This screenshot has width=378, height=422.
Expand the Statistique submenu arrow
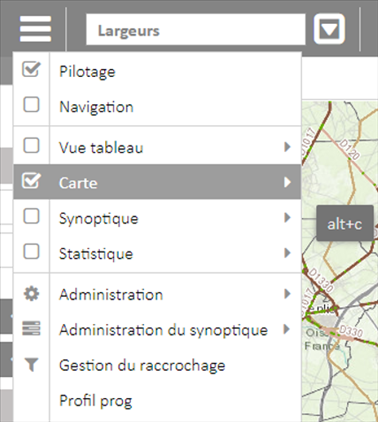[x=287, y=253]
